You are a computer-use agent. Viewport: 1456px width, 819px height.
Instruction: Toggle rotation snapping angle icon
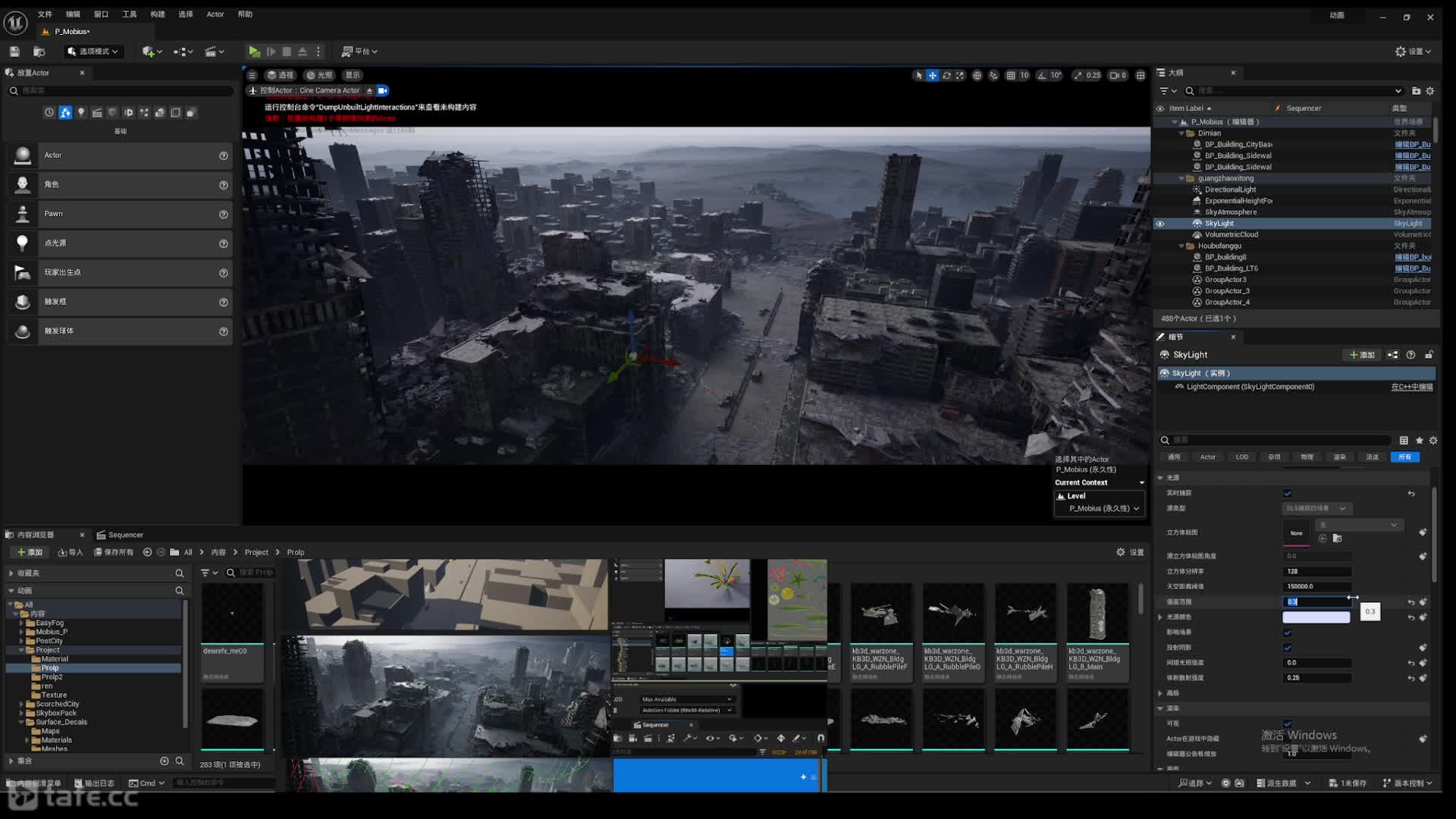click(x=1042, y=75)
